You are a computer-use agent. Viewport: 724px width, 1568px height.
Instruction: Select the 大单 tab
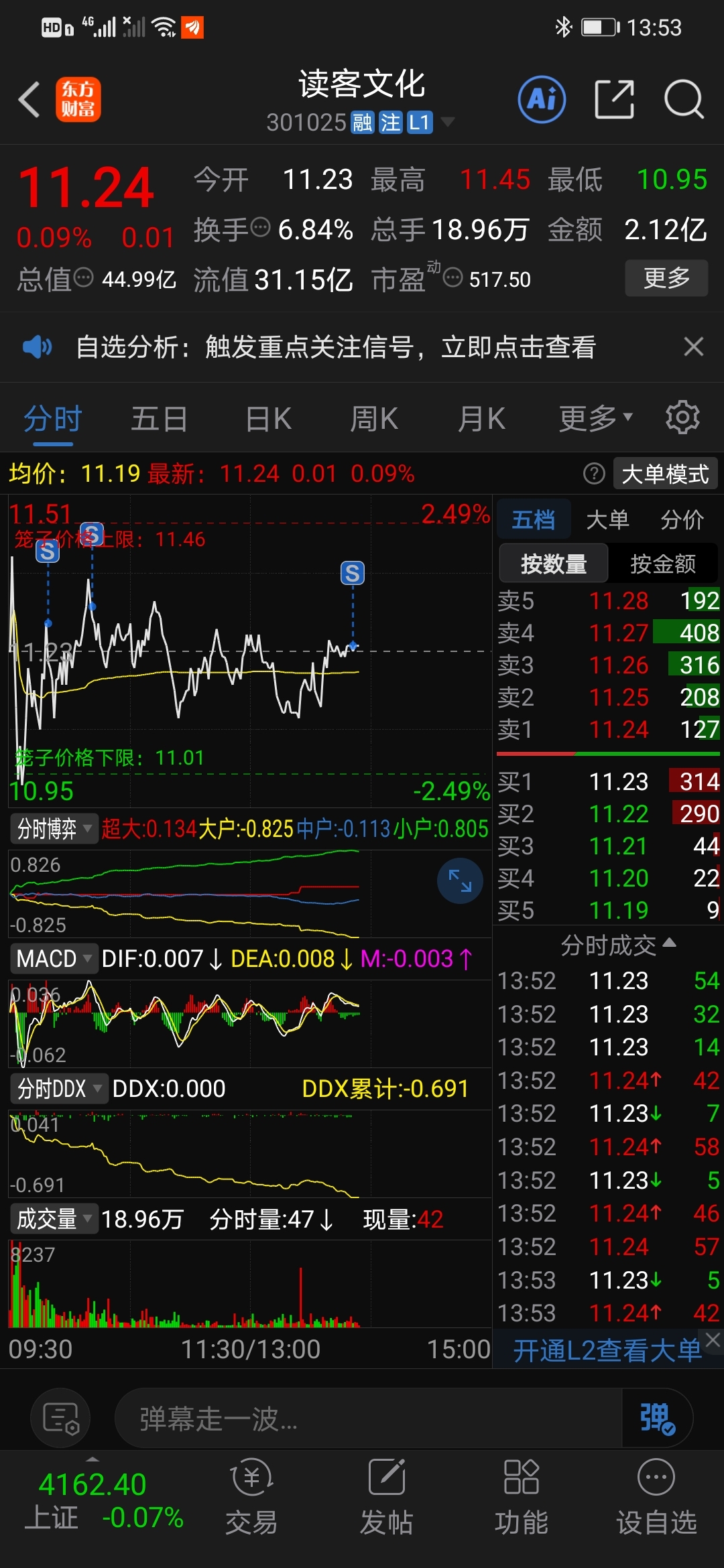607,519
